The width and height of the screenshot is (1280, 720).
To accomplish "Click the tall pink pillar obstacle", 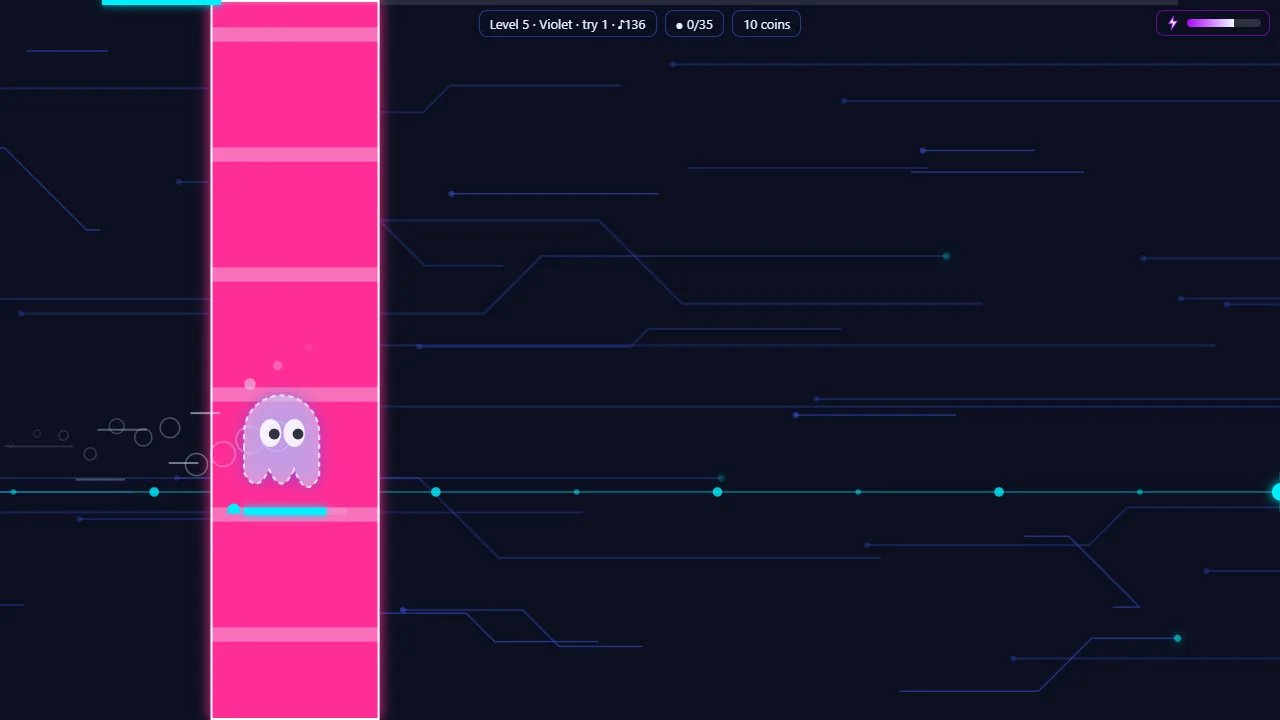I will [295, 360].
